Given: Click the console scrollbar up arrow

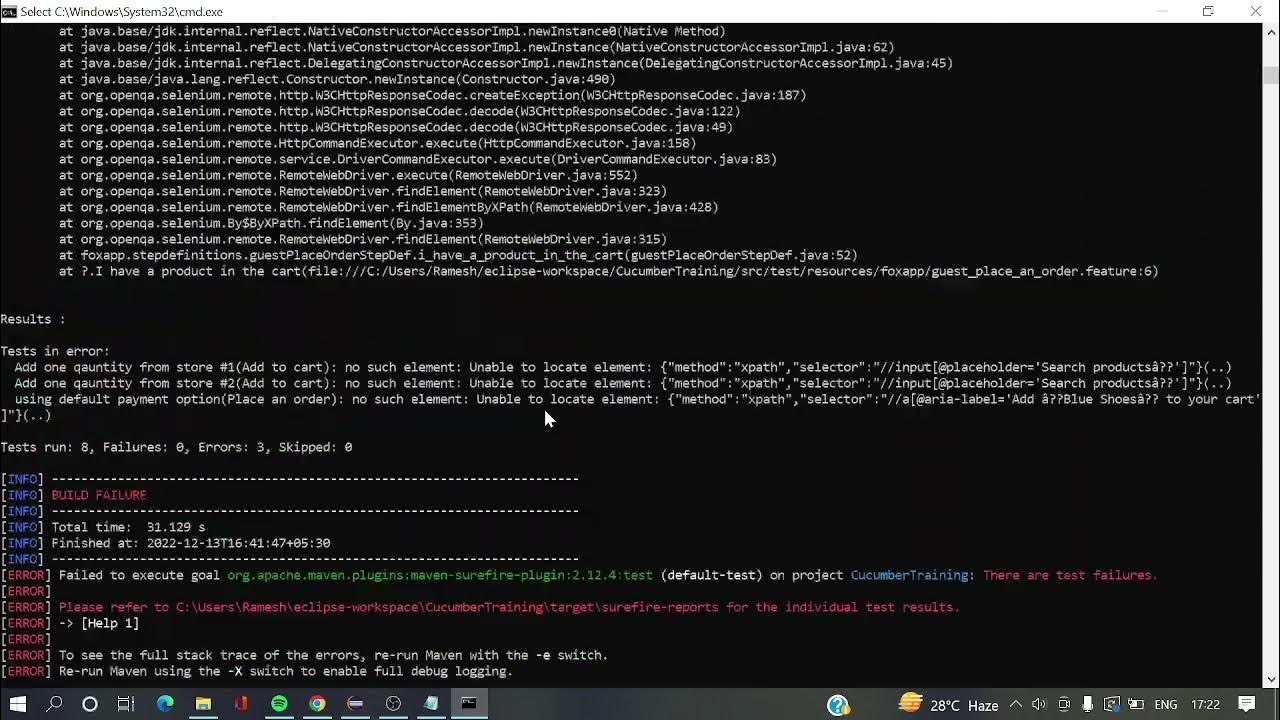Looking at the screenshot, I should pos(1270,31).
